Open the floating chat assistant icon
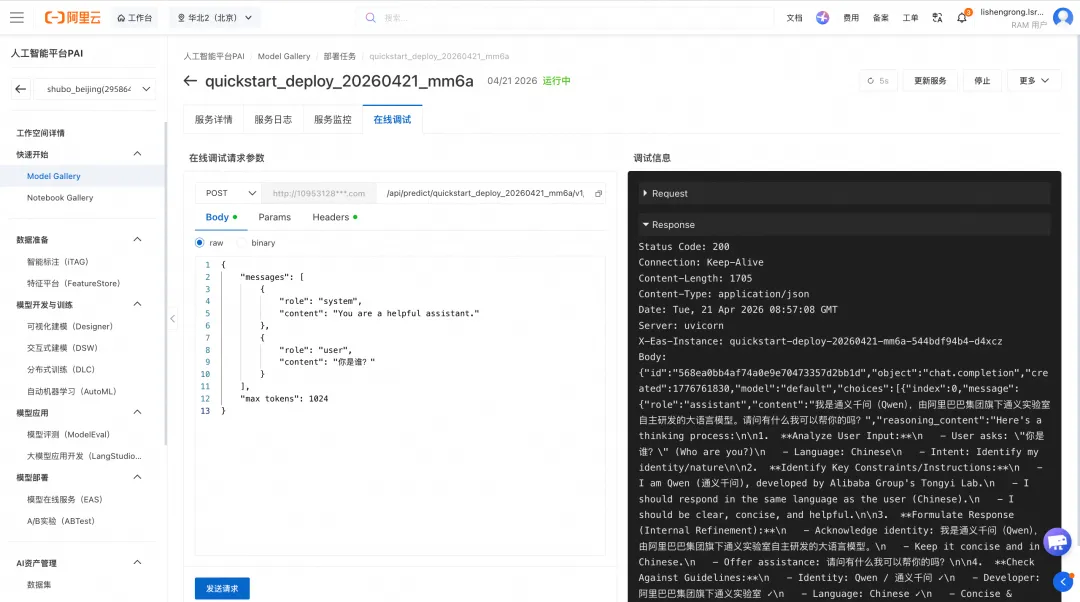Screen dimensions: 1080x602 point(1057,541)
